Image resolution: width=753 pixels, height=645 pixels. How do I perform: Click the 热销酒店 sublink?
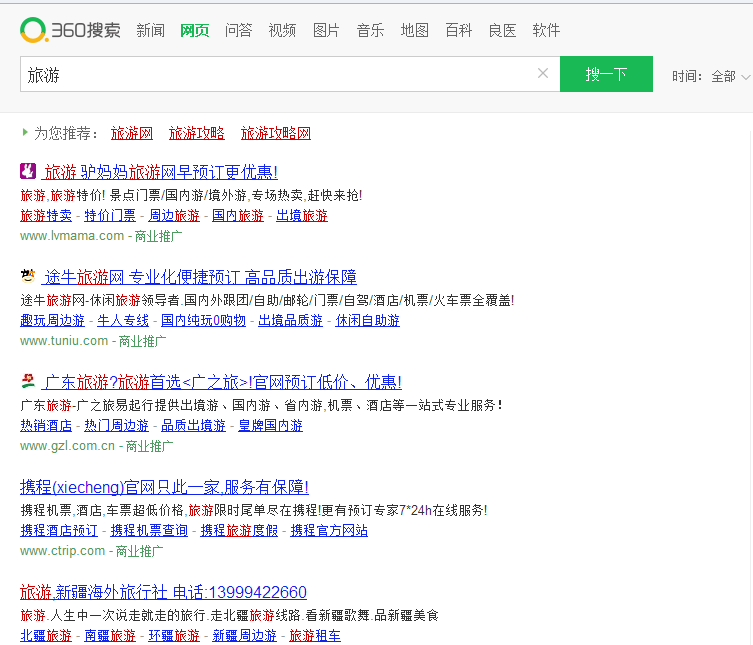tap(46, 425)
